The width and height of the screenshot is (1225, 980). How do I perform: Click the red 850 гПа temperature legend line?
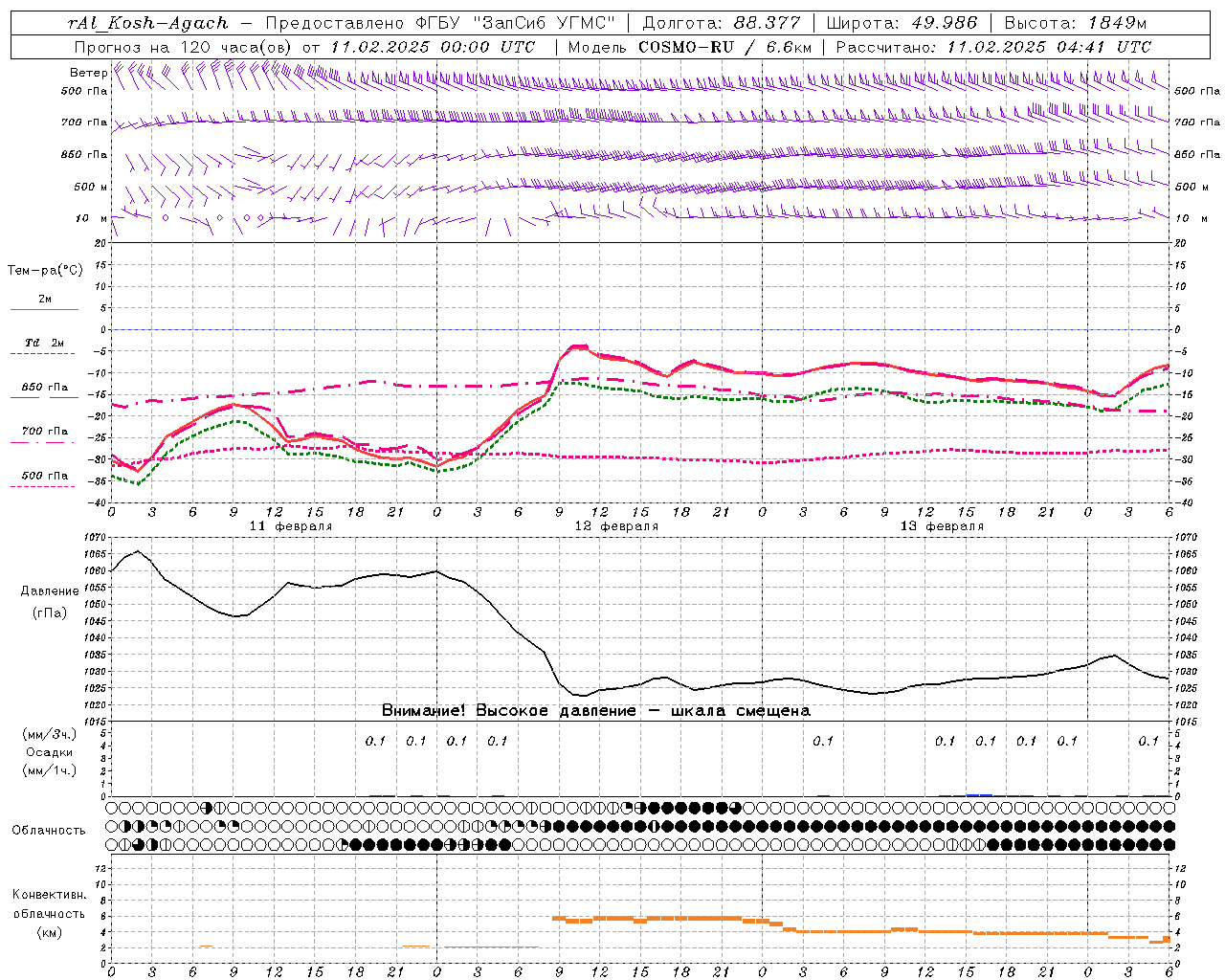point(43,396)
